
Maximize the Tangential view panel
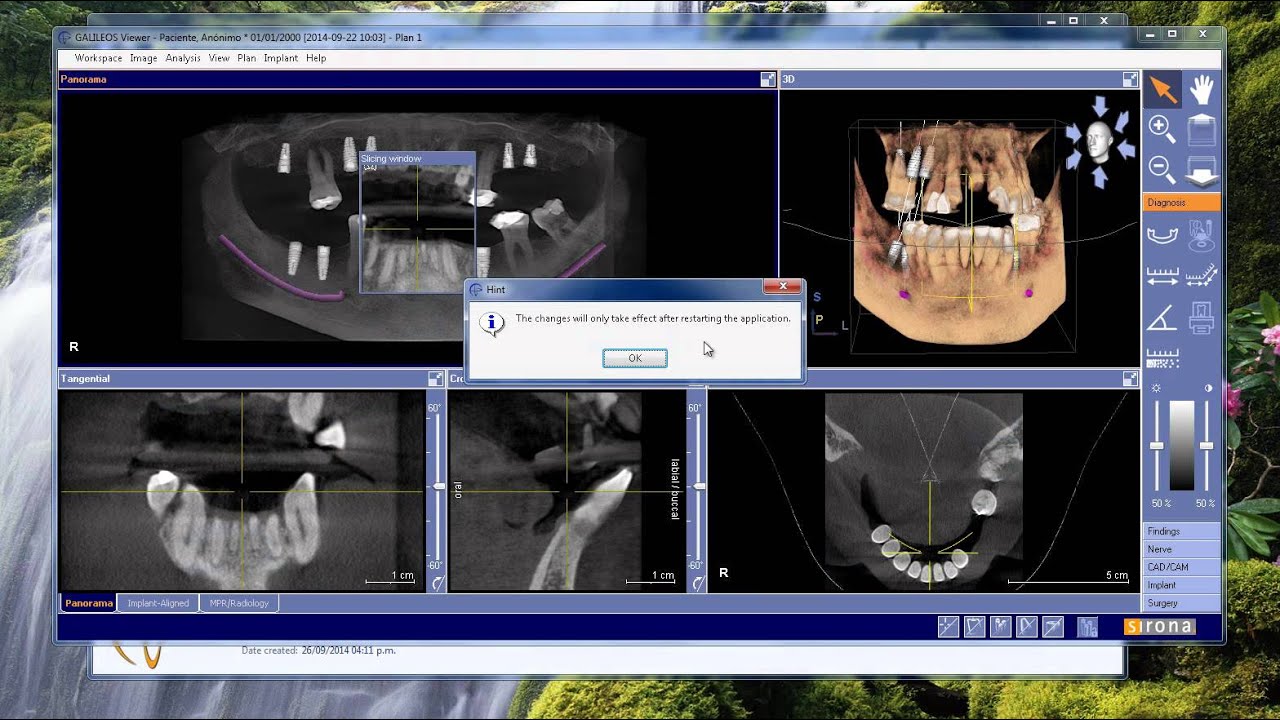click(x=435, y=379)
